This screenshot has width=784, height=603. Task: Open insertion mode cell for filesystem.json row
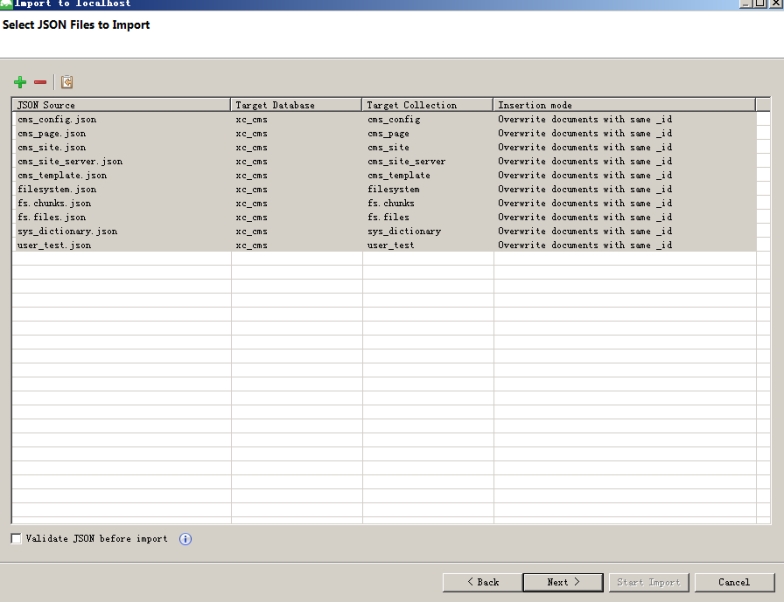[624, 190]
